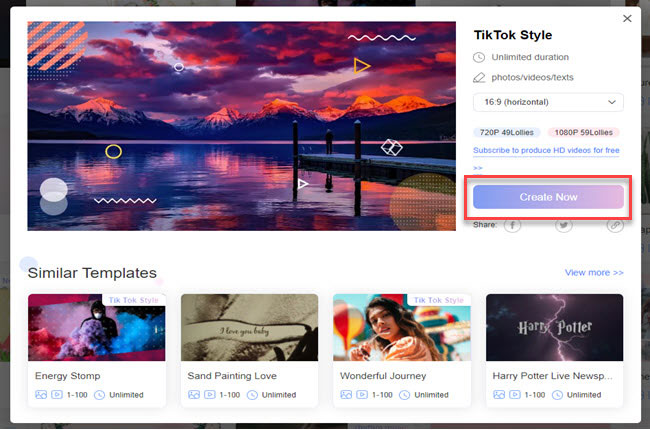Open the Energy Stomp template thumbnail
Viewport: 650px width, 430px height.
tap(97, 327)
